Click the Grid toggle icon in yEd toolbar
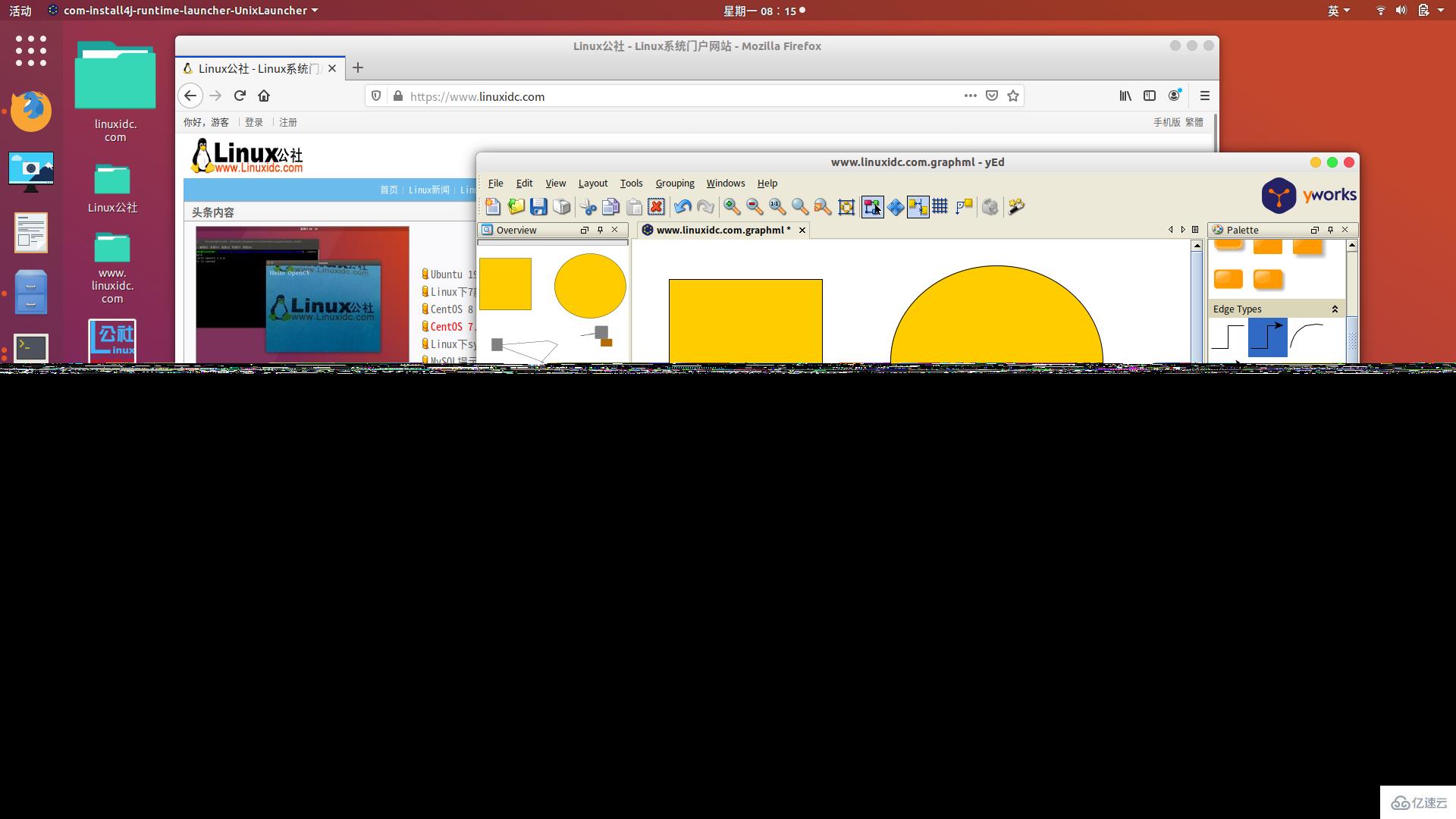 (939, 206)
